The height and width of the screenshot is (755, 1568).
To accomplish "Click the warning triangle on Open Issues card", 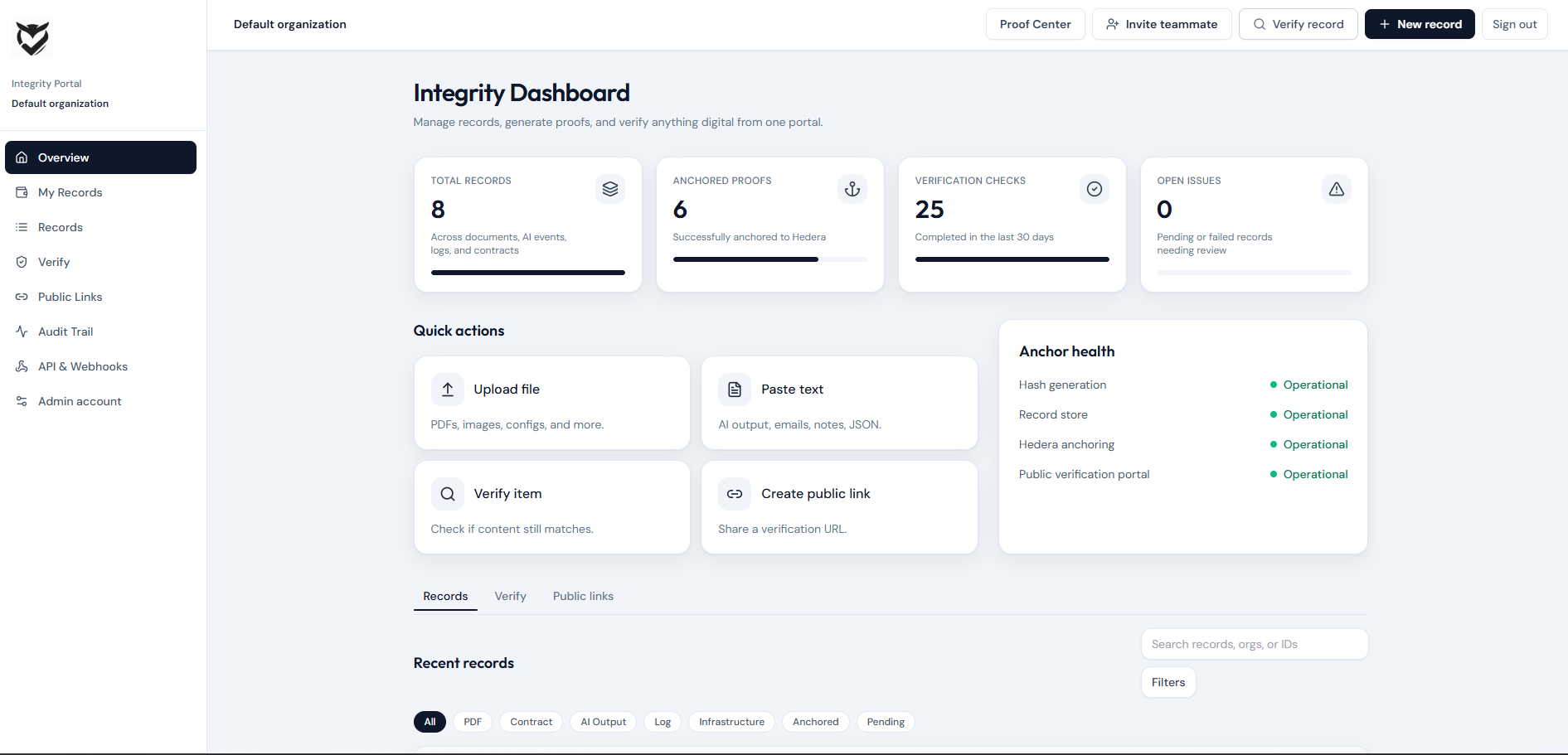I will (x=1336, y=189).
